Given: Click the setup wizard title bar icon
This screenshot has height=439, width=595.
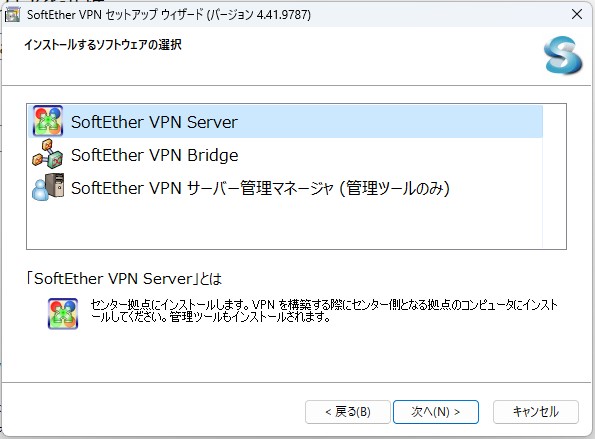Looking at the screenshot, I should (13, 14).
